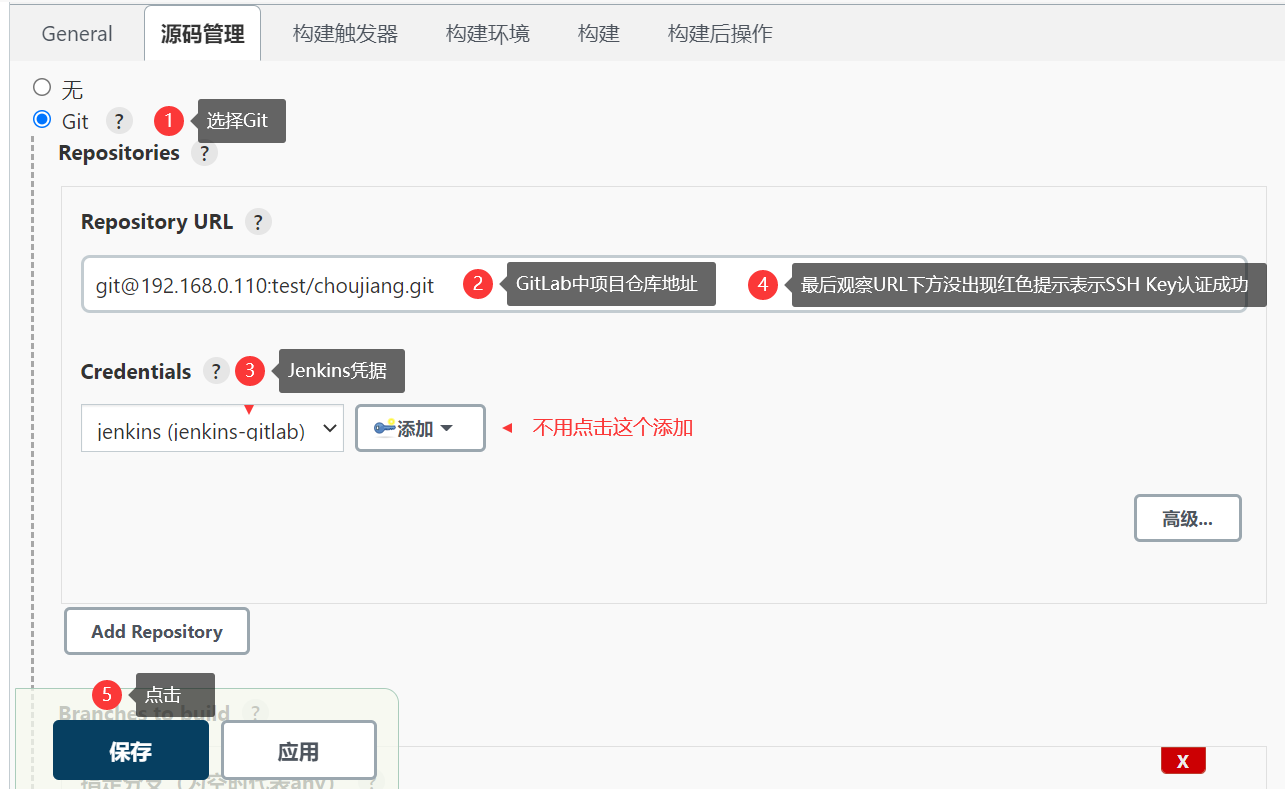Image resolution: width=1285 pixels, height=789 pixels.
Task: Go to the 构建后操作 tab
Action: tap(720, 33)
